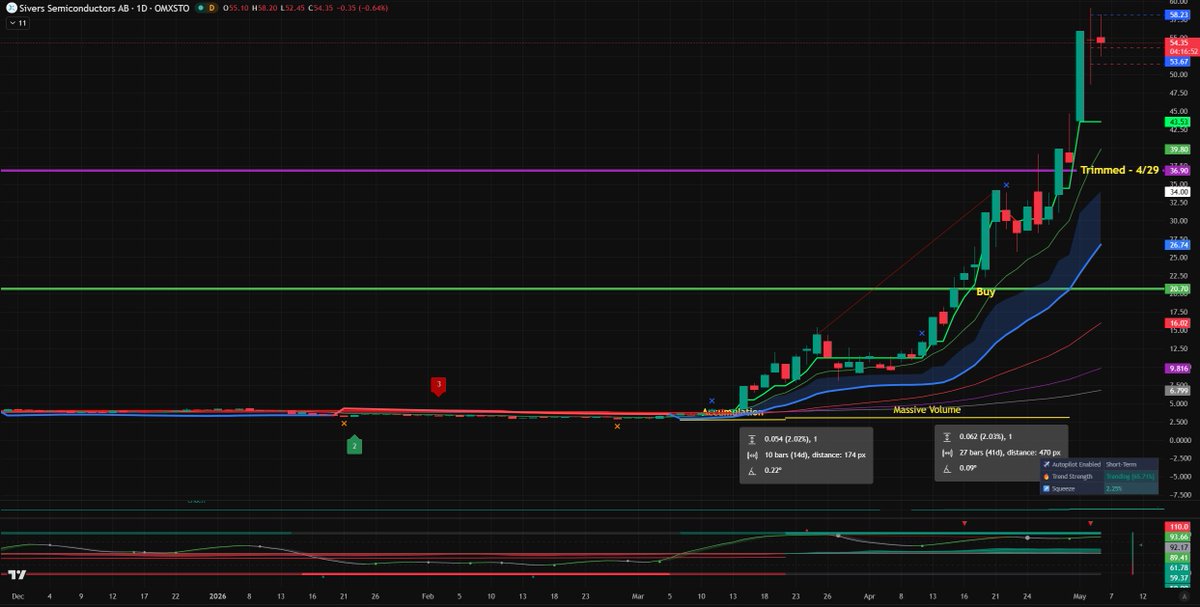Click the Trend Strength flame icon
Screen dimensions: 1200x607
1046,476
